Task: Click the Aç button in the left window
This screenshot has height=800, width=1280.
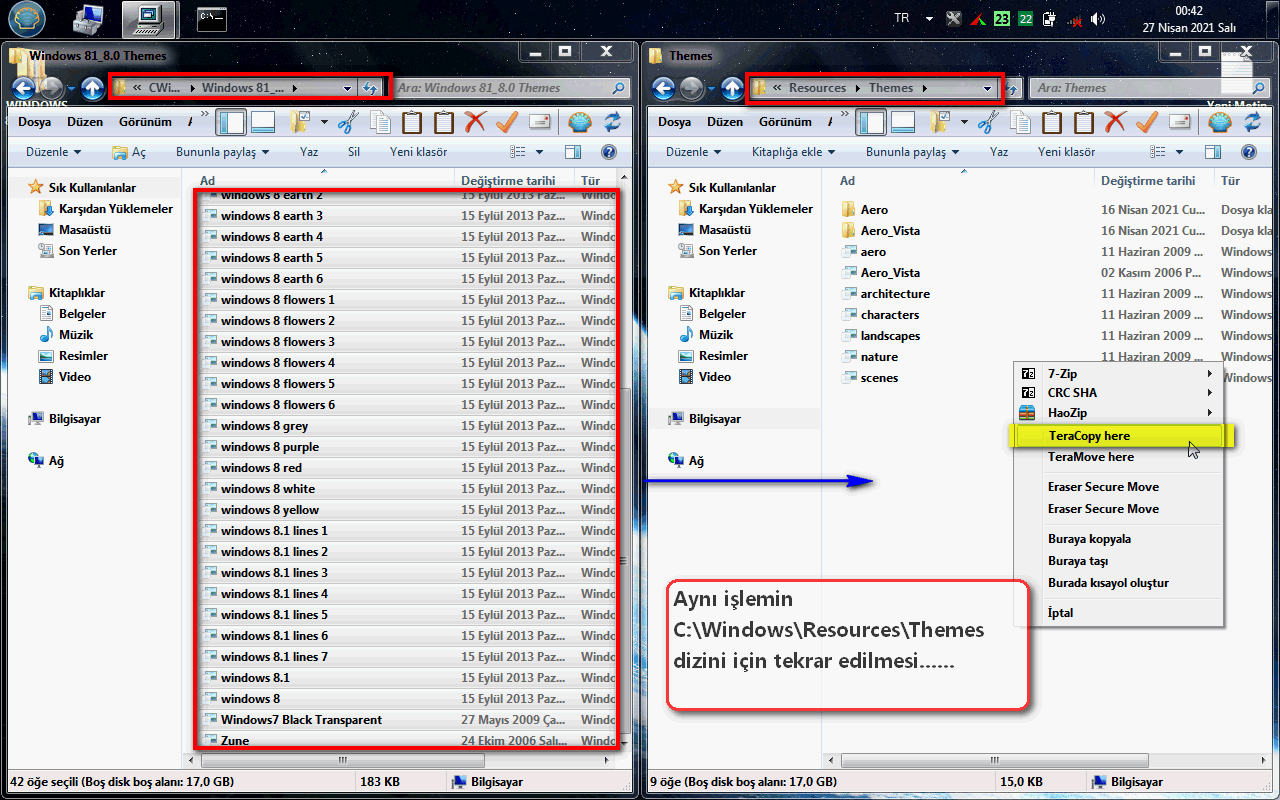Action: tap(129, 152)
